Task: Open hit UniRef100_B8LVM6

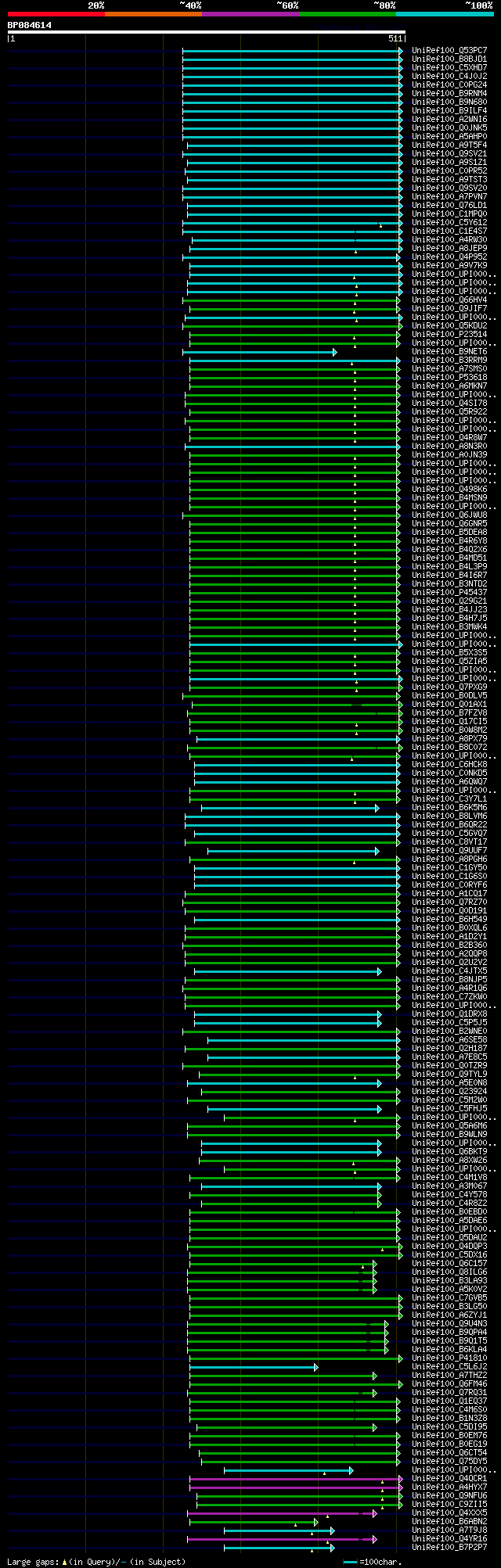Action: [449, 816]
